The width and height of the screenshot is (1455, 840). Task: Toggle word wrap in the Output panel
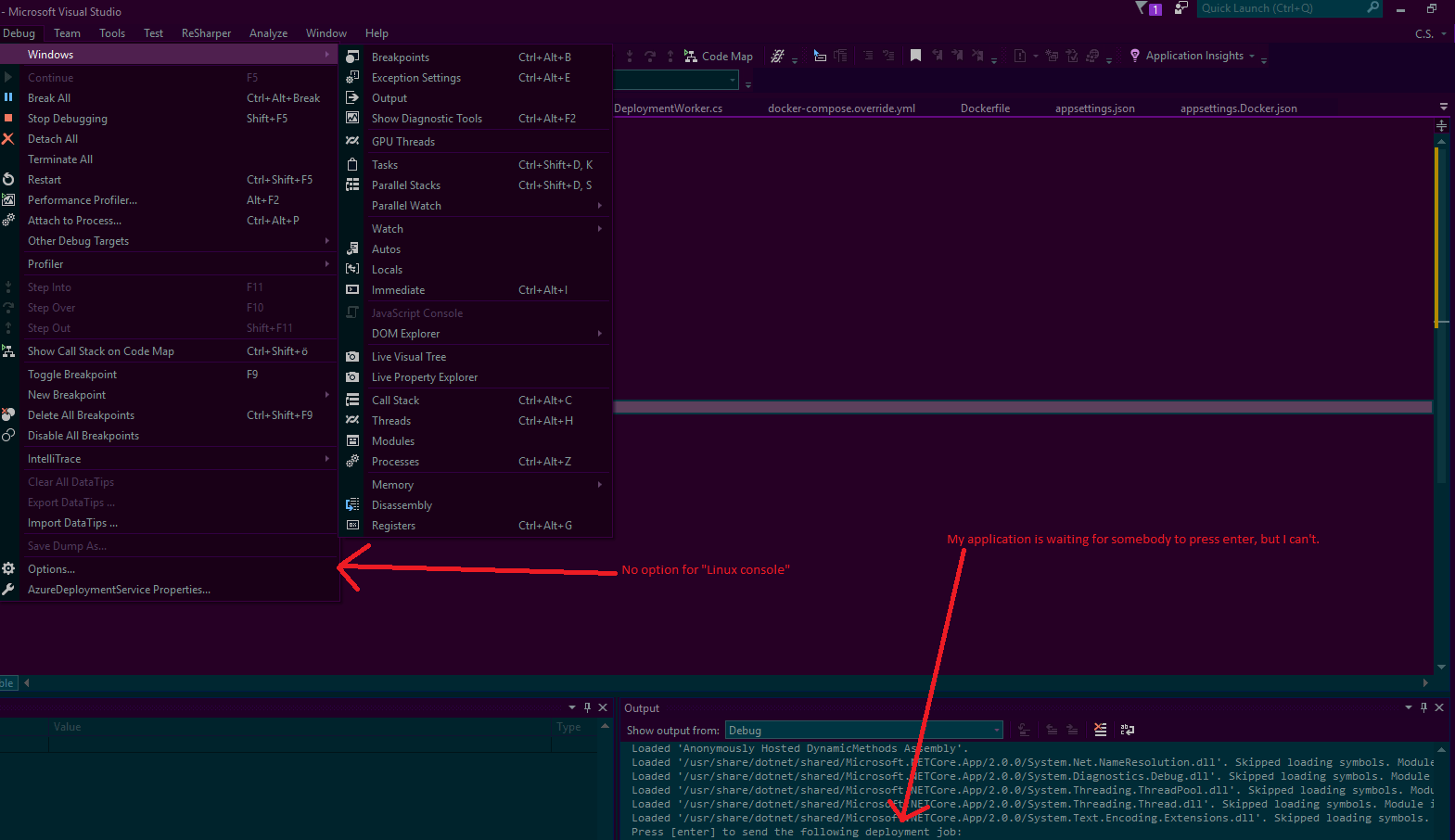coord(1128,730)
